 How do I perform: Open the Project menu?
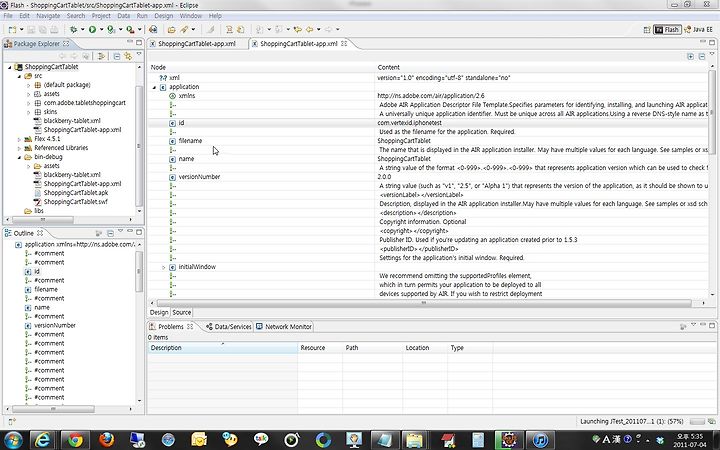[x=101, y=16]
